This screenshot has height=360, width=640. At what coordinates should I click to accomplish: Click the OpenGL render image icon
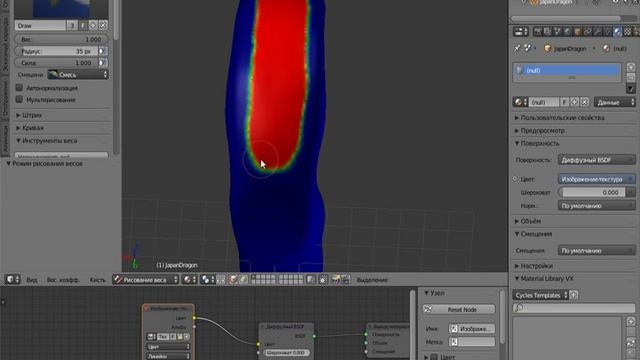coord(336,280)
